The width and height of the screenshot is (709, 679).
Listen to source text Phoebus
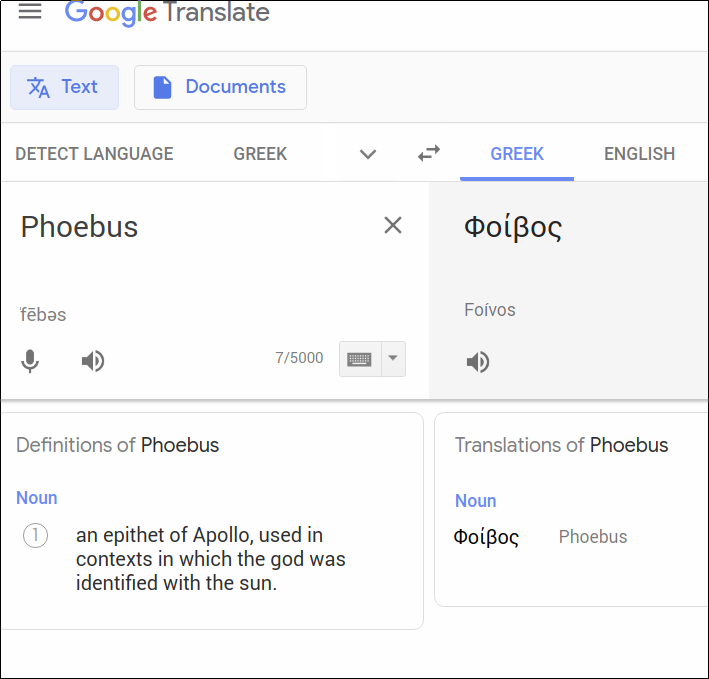pyautogui.click(x=93, y=361)
